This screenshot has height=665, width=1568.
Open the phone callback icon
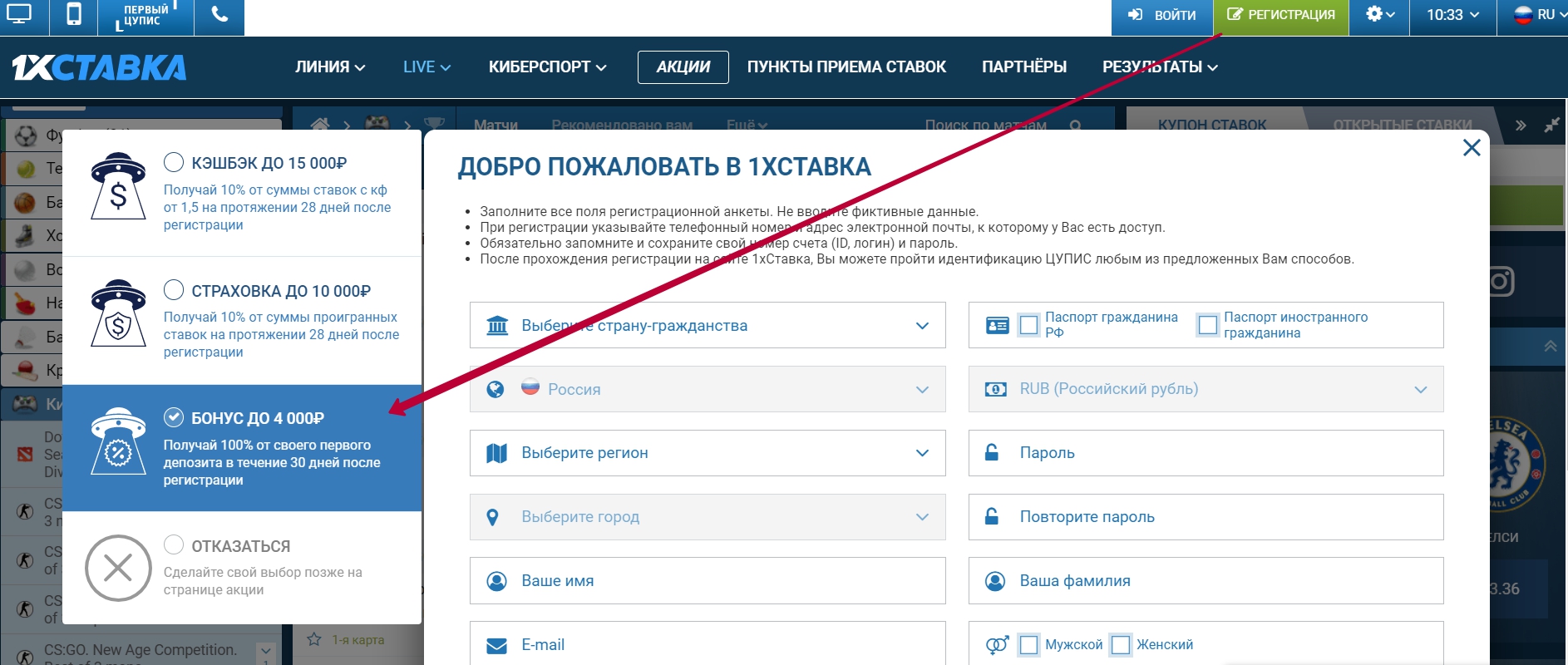(x=219, y=15)
